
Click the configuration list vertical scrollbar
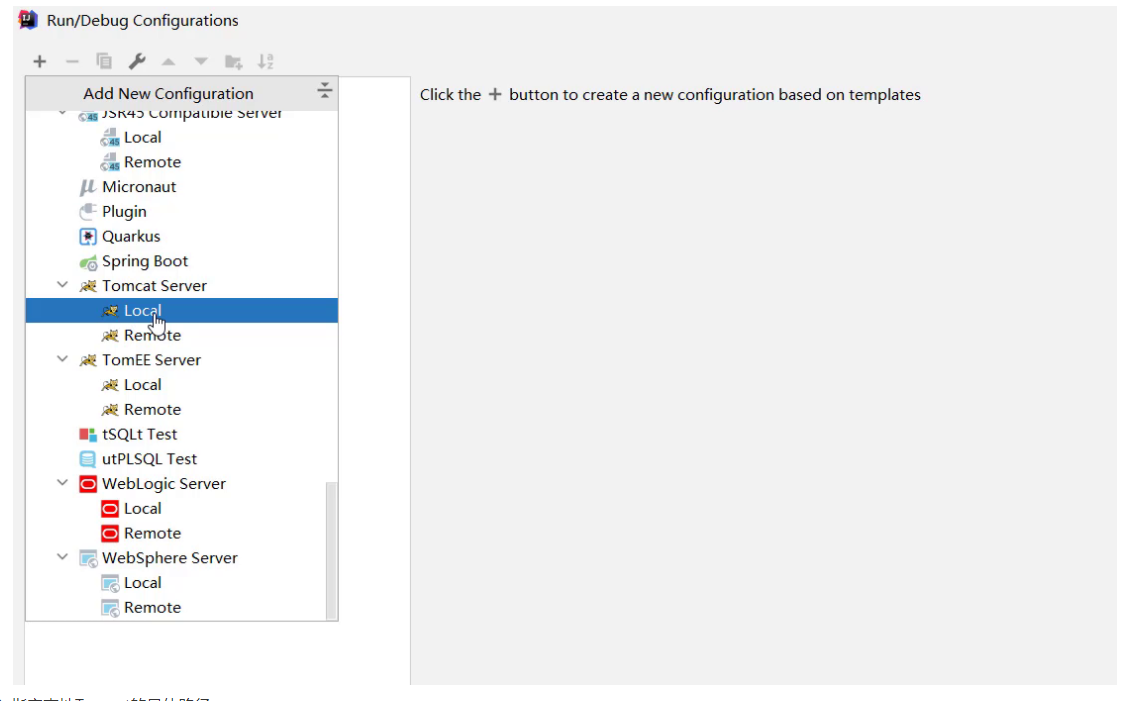(x=331, y=550)
